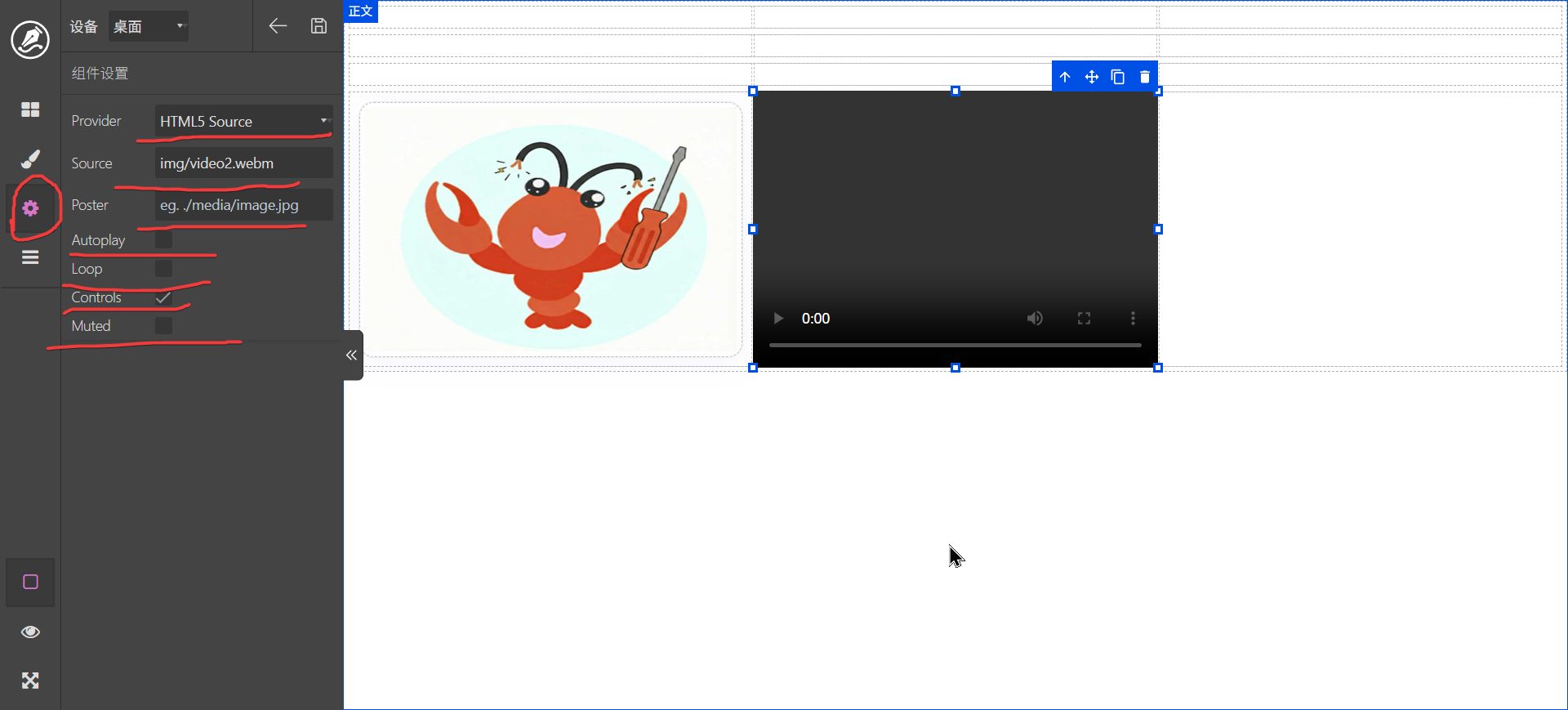Image resolution: width=1568 pixels, height=710 pixels.
Task: Select parent with the up arrow icon
Action: click(1065, 77)
